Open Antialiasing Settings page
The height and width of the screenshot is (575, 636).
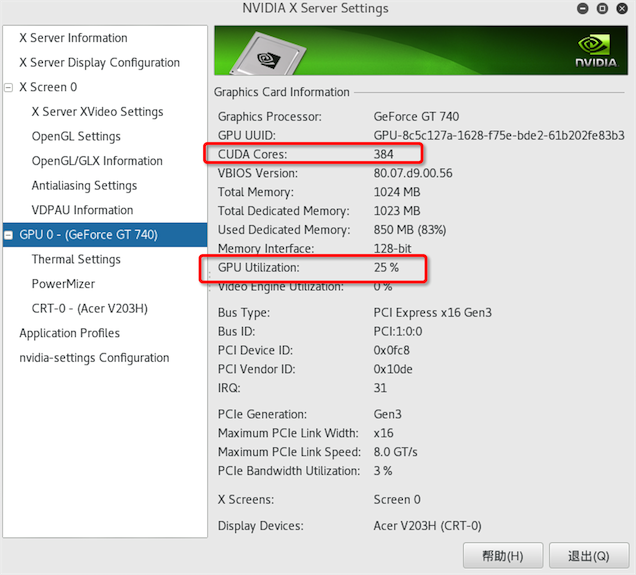tap(84, 185)
